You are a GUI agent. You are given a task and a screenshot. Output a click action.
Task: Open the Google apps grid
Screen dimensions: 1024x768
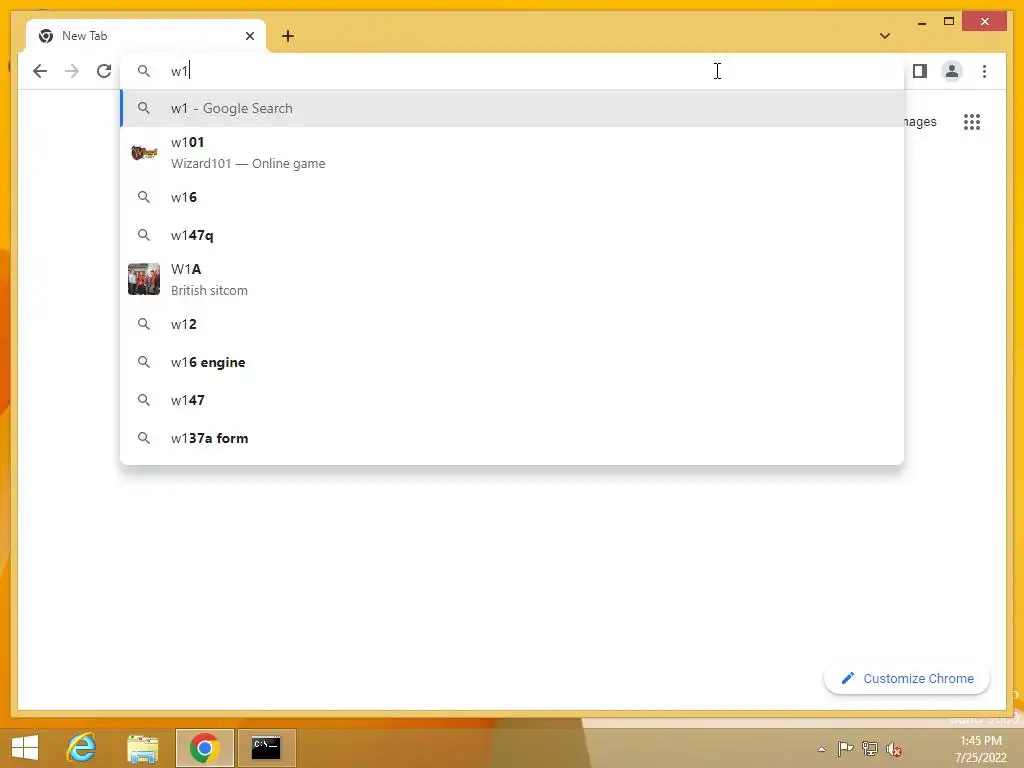pos(972,122)
